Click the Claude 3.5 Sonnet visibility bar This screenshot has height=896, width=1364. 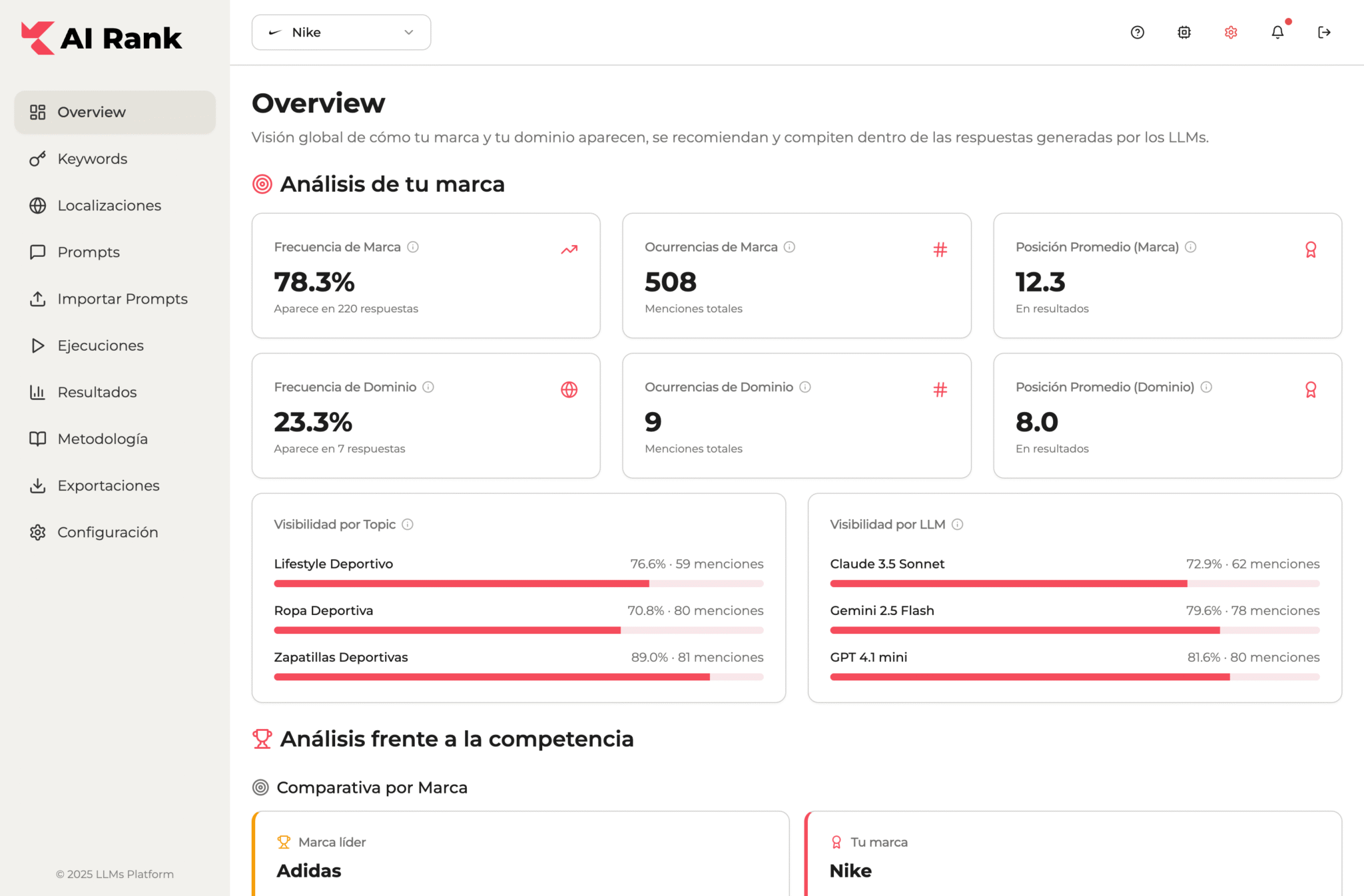pos(1075,584)
